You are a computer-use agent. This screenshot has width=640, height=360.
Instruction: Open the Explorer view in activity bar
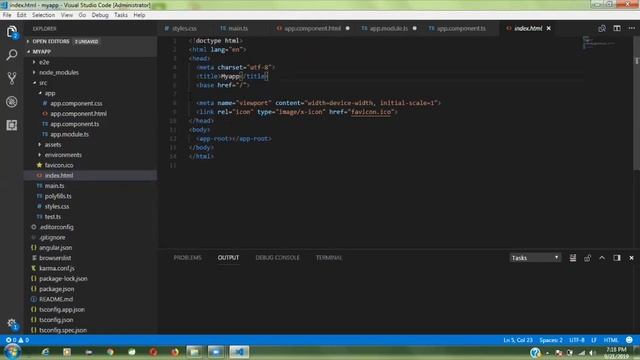pos(11,32)
